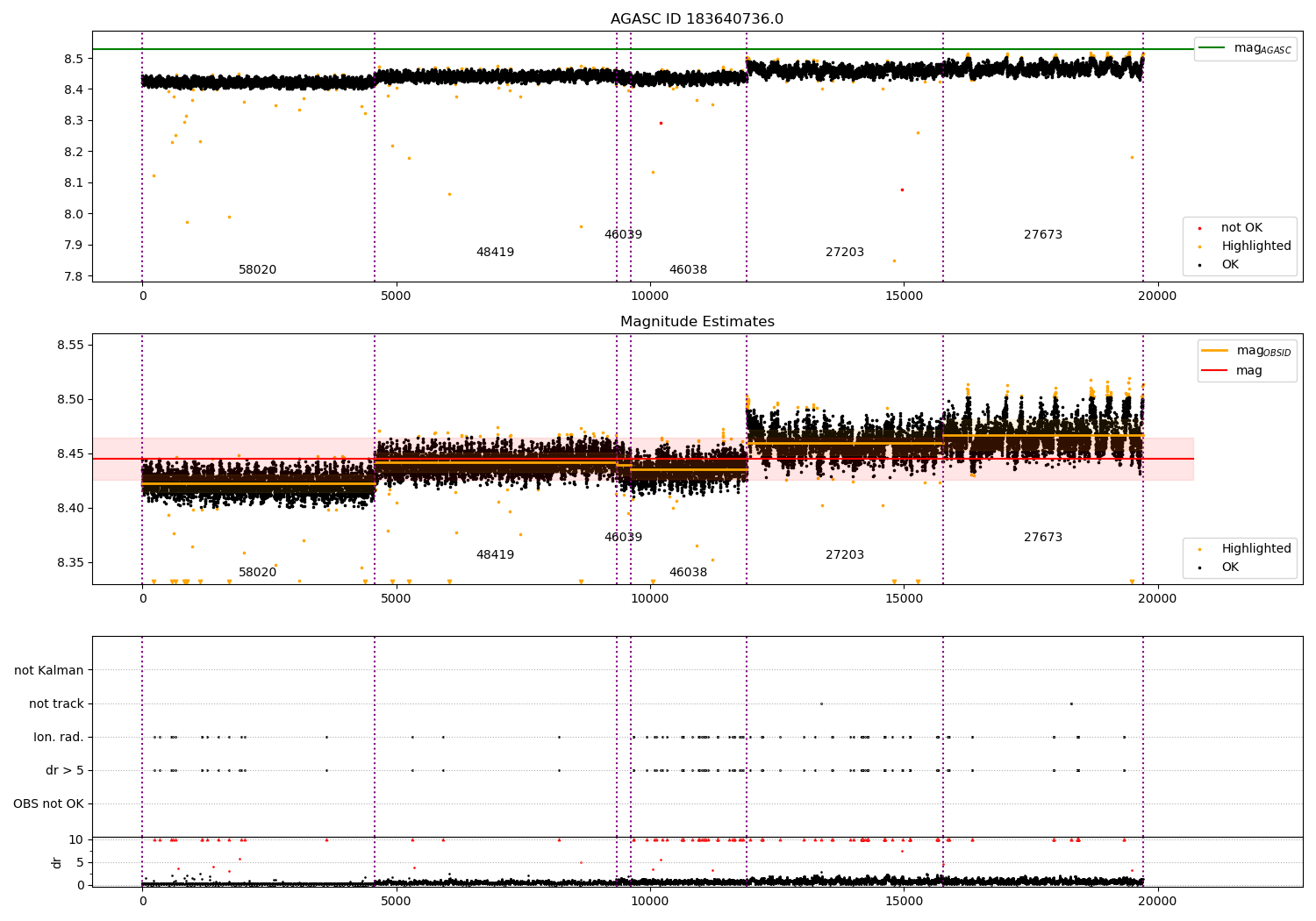Select the 8.5 y-axis tick of top plot
This screenshot has height=921, width=1316.
[x=74, y=59]
